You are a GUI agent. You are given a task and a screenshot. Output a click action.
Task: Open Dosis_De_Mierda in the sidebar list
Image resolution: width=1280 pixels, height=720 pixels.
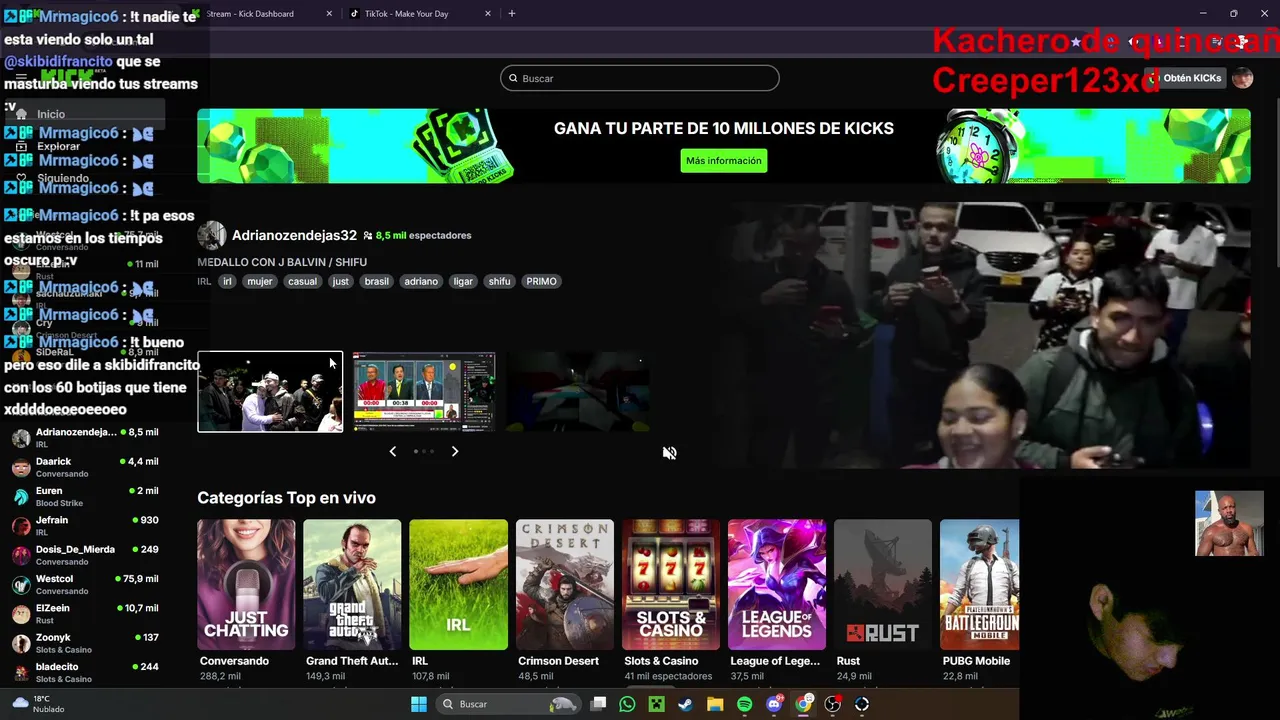(85, 555)
